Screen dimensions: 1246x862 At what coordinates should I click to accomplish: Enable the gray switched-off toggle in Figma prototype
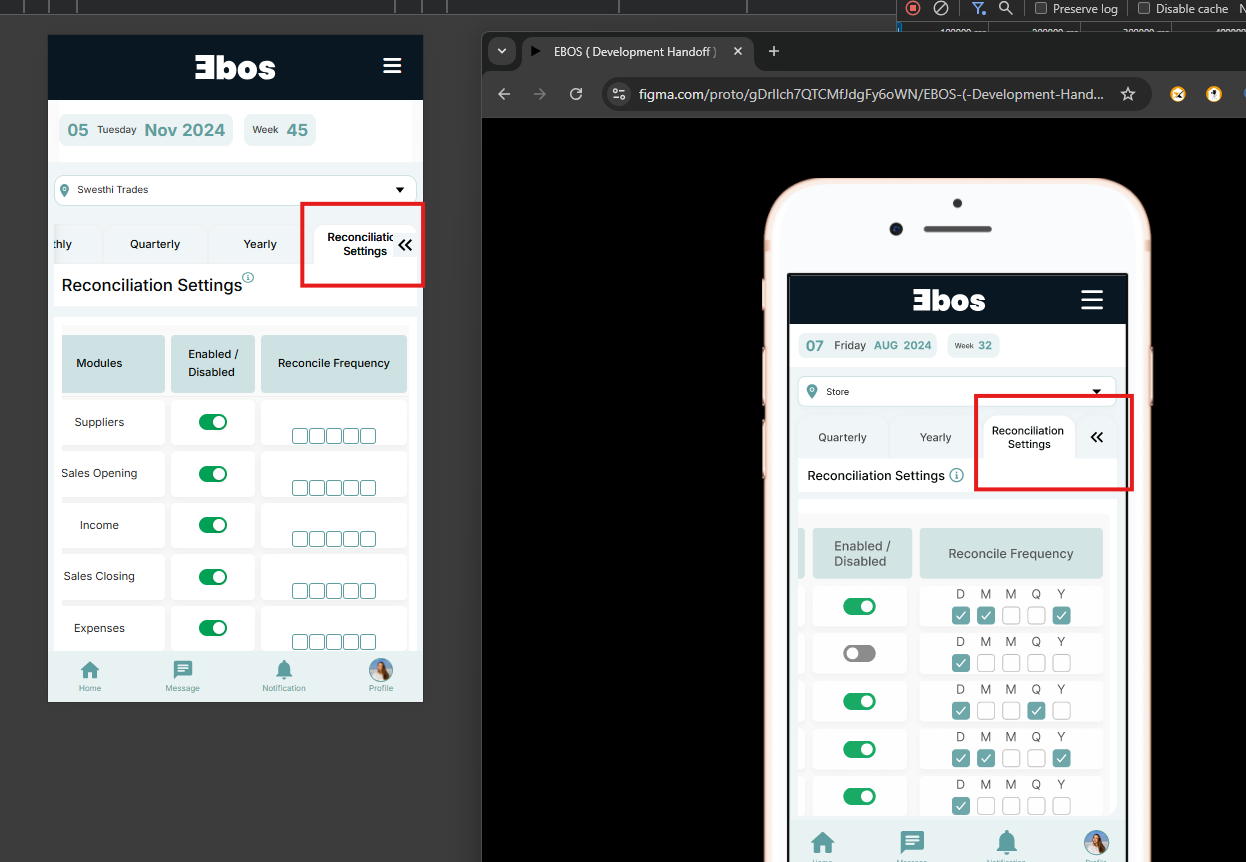click(x=859, y=653)
